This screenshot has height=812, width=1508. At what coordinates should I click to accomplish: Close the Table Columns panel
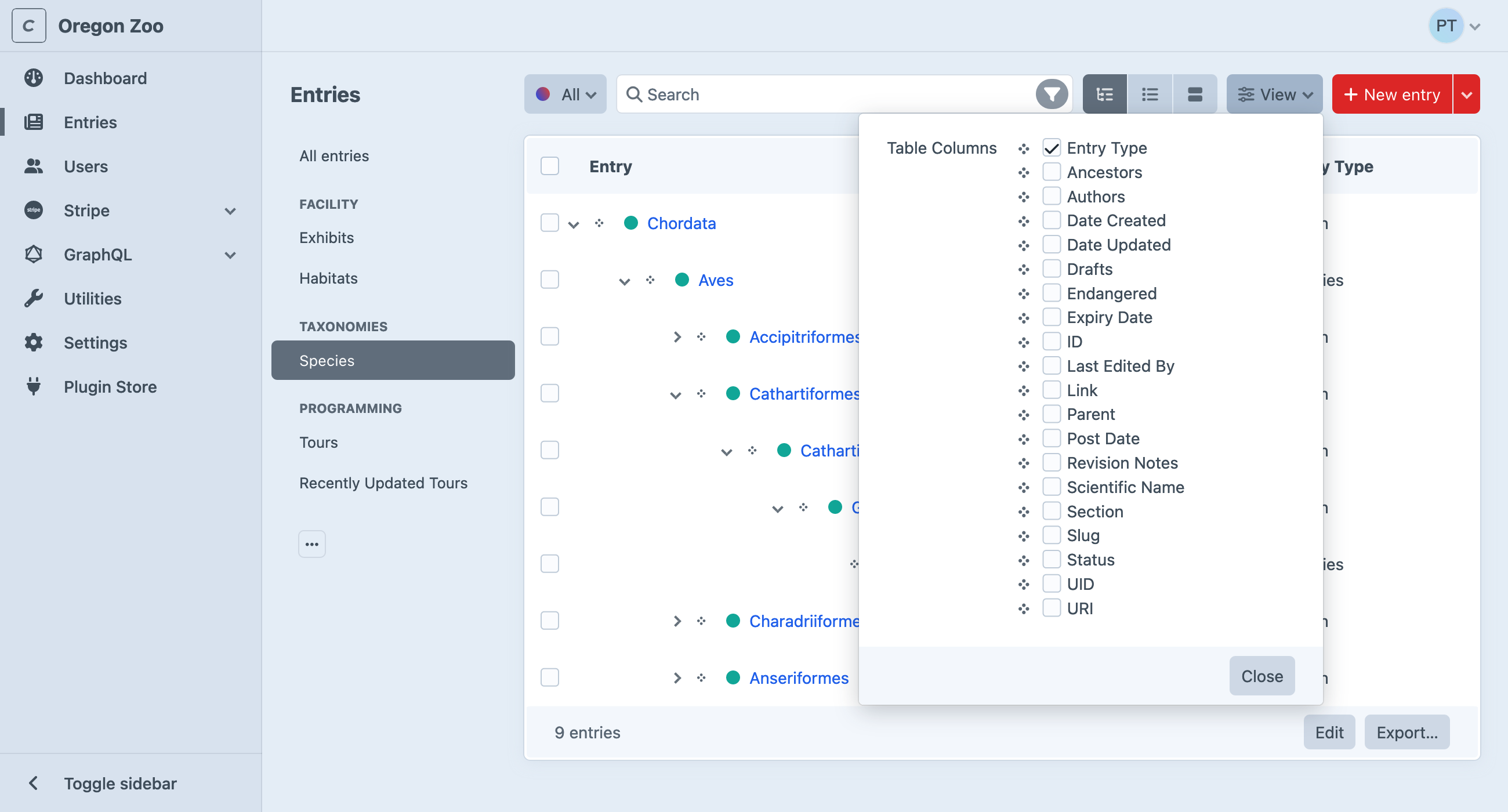click(x=1261, y=676)
